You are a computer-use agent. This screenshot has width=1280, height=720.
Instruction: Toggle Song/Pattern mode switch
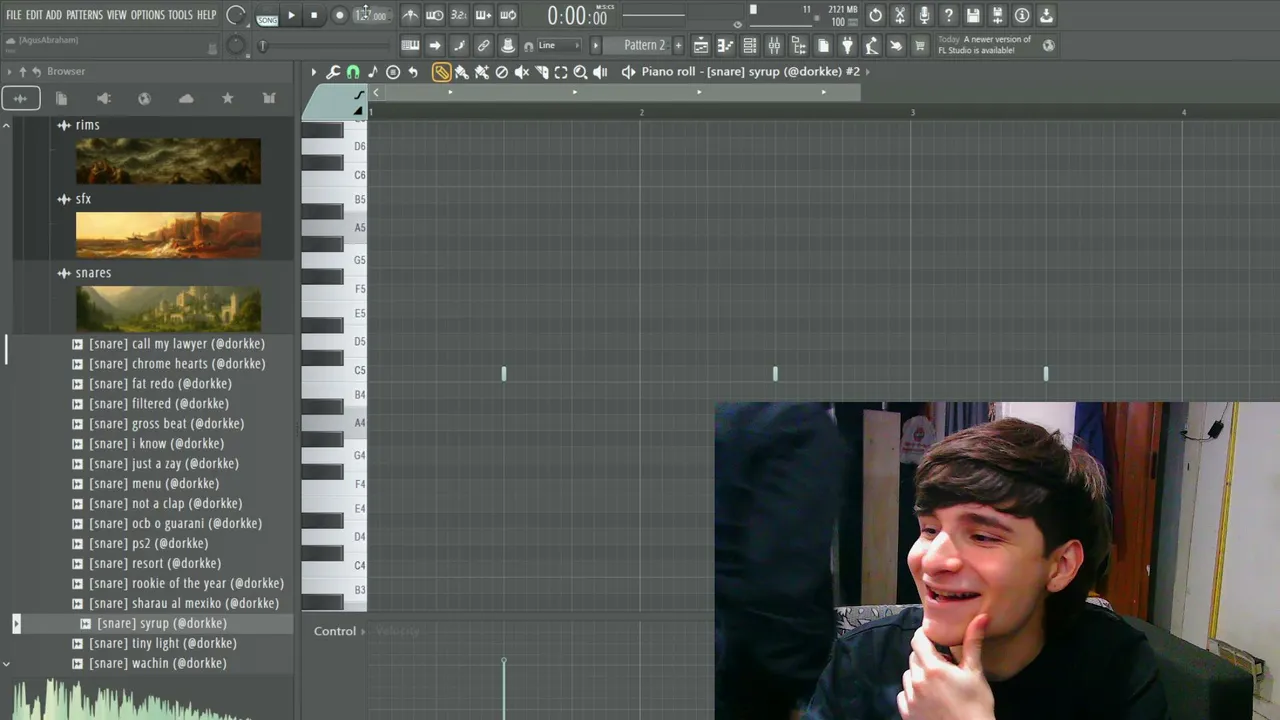coord(267,16)
